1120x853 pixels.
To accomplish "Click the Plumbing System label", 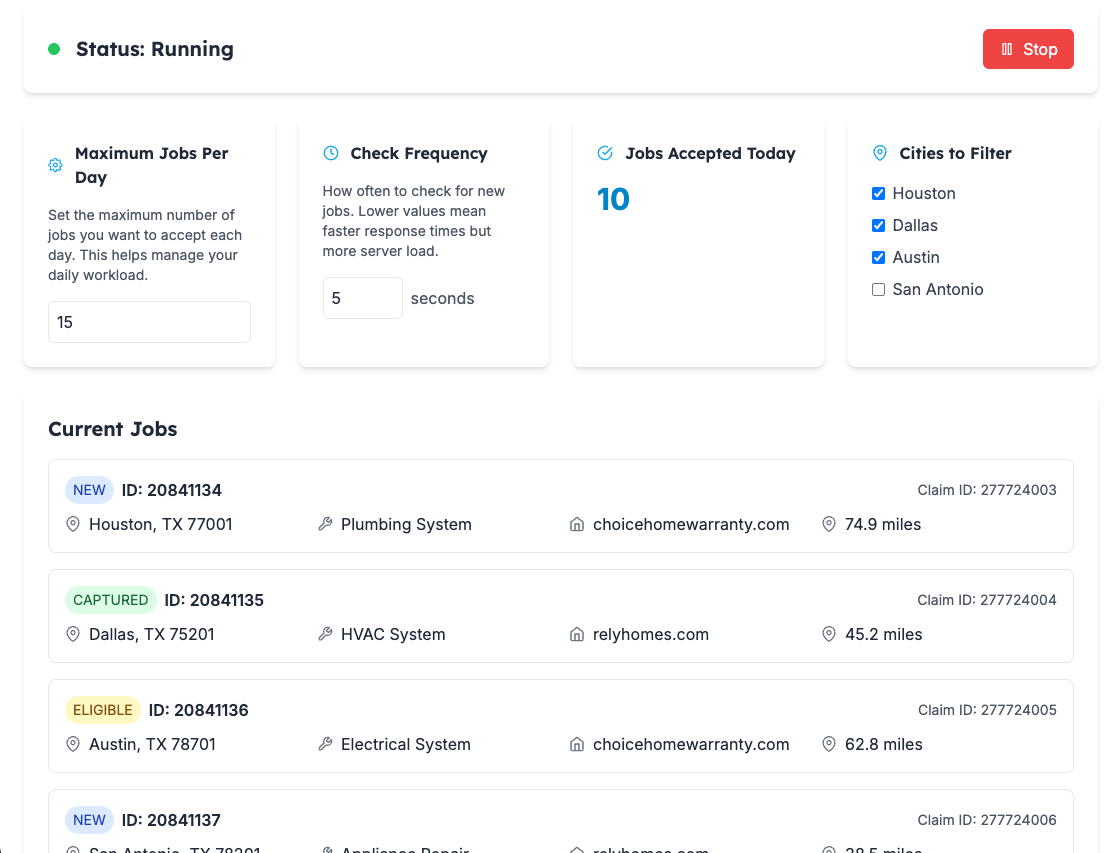I will coord(406,524).
